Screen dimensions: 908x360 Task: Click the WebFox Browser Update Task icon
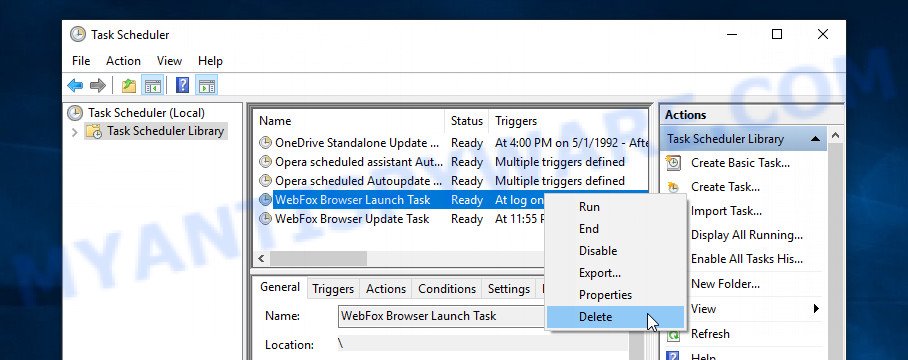click(x=265, y=219)
